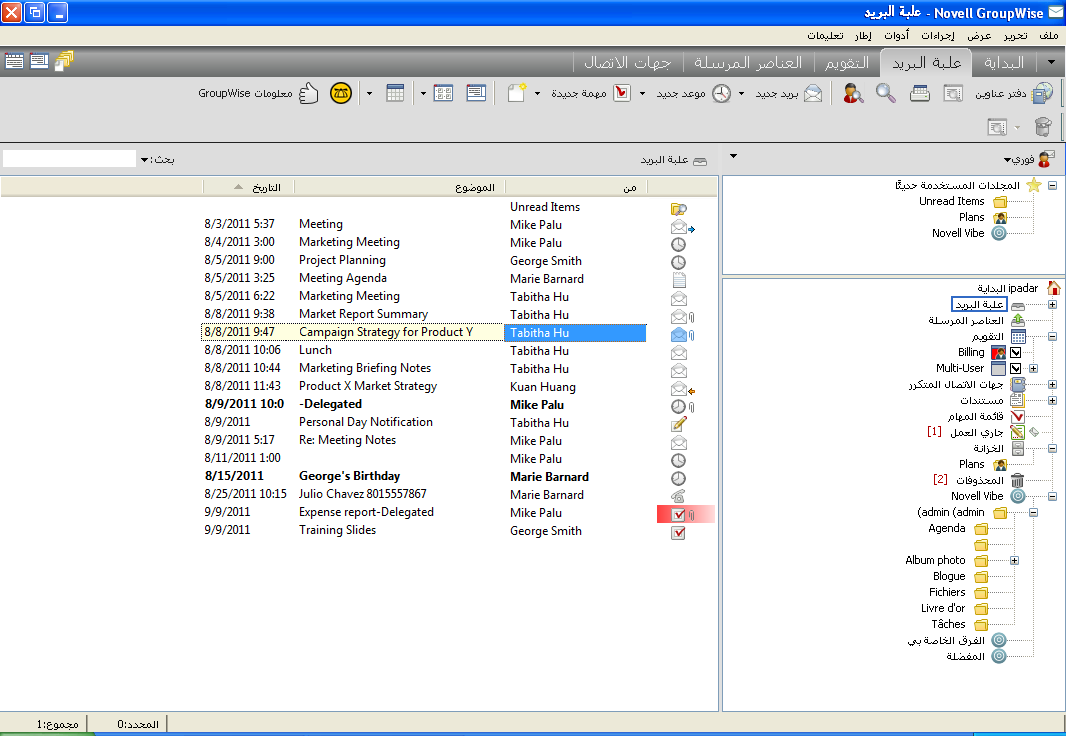Image resolution: width=1066 pixels, height=736 pixels.
Task: Click the trash icon for المحذوفات folder
Action: tap(1017, 480)
